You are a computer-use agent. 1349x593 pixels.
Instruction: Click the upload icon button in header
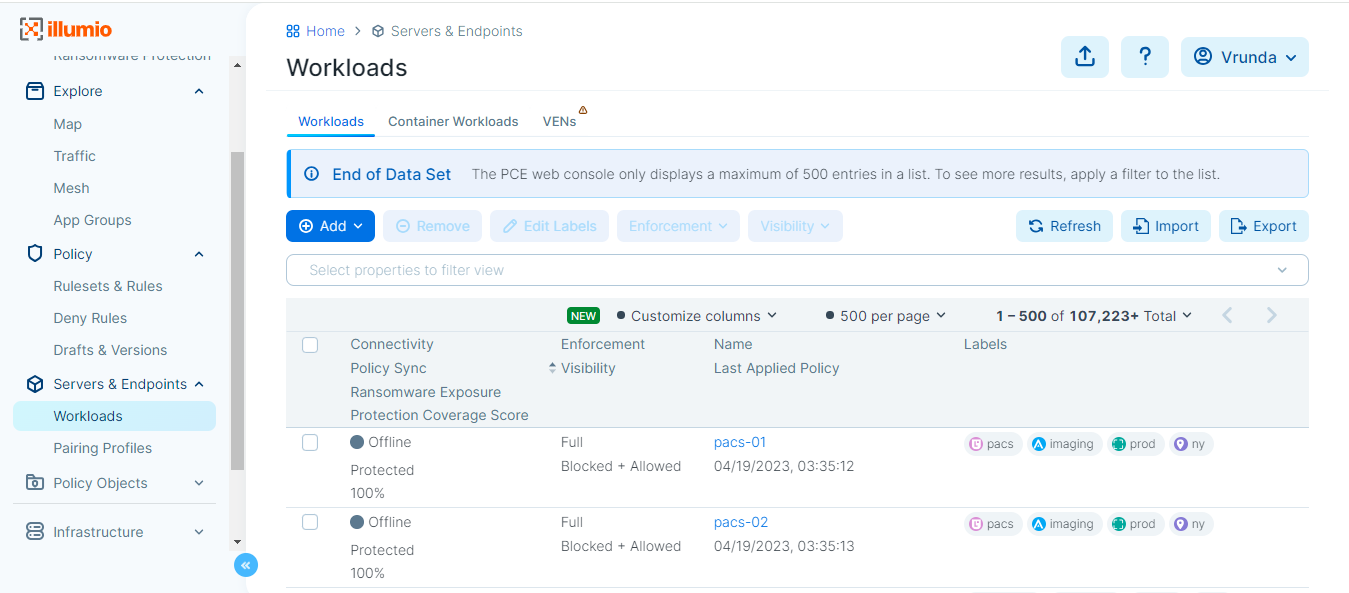(1085, 57)
